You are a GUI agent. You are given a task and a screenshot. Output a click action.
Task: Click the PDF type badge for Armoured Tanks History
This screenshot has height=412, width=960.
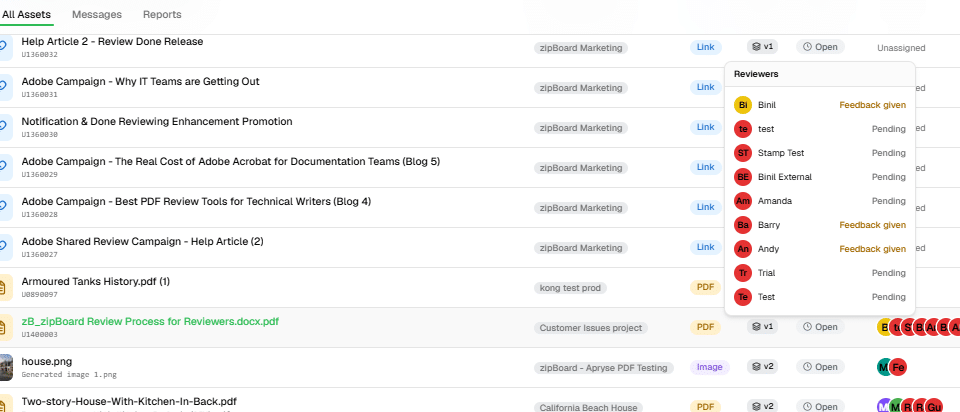[705, 287]
